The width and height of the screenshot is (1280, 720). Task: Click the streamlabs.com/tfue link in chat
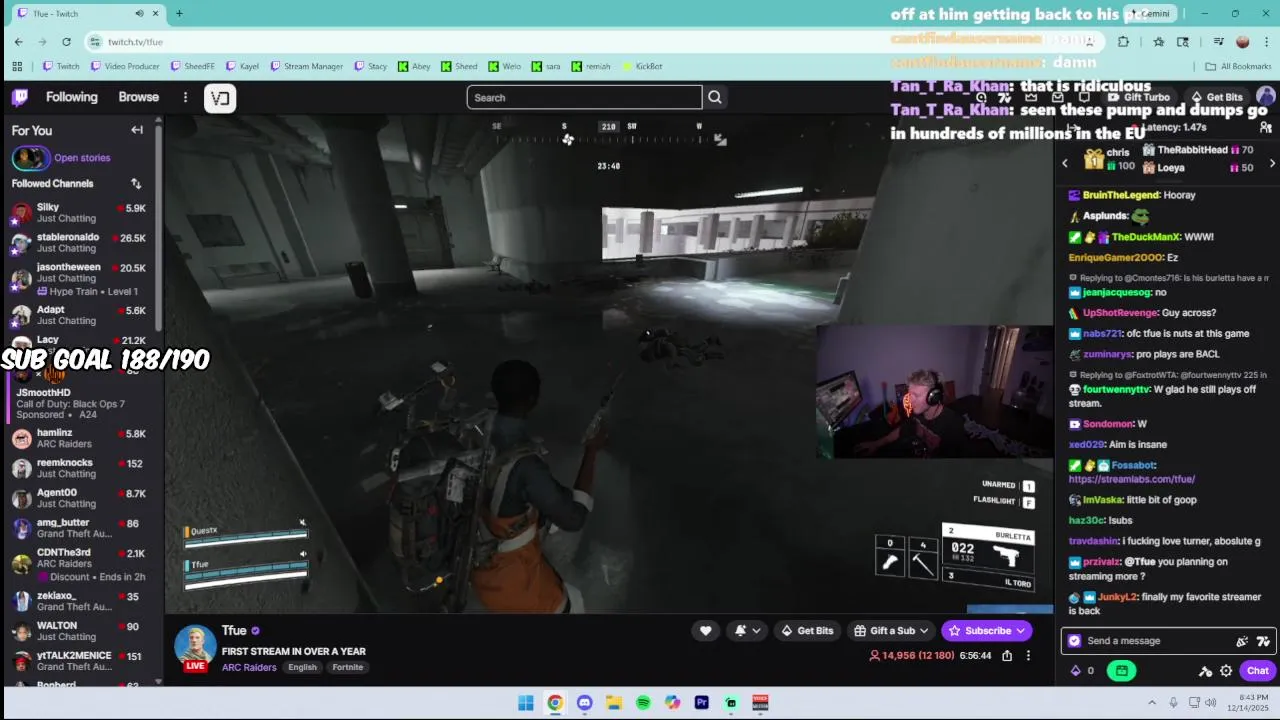point(1132,479)
